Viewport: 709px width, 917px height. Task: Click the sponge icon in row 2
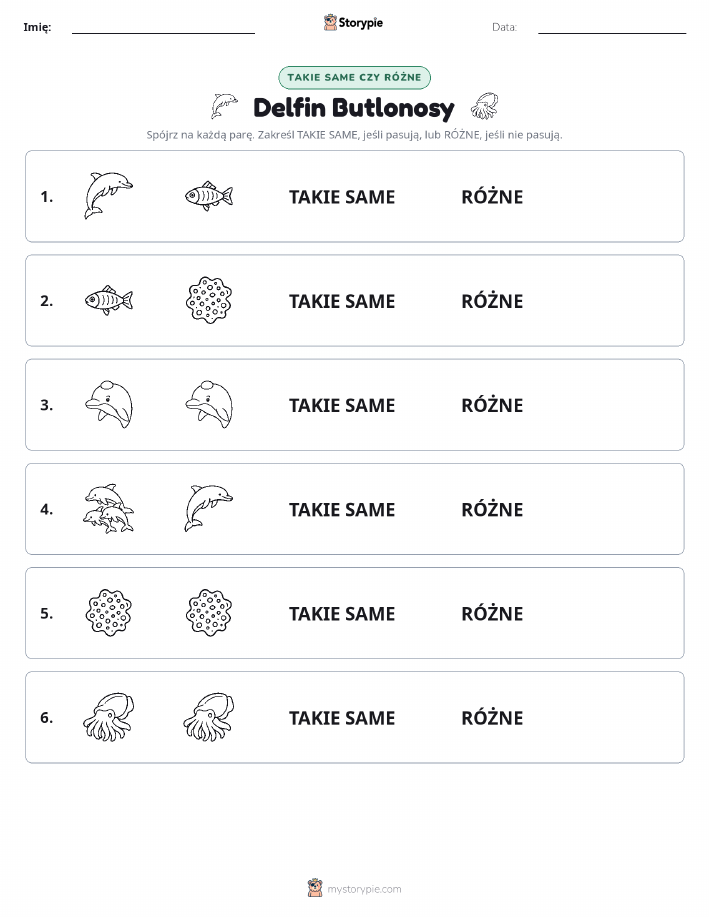click(x=209, y=300)
